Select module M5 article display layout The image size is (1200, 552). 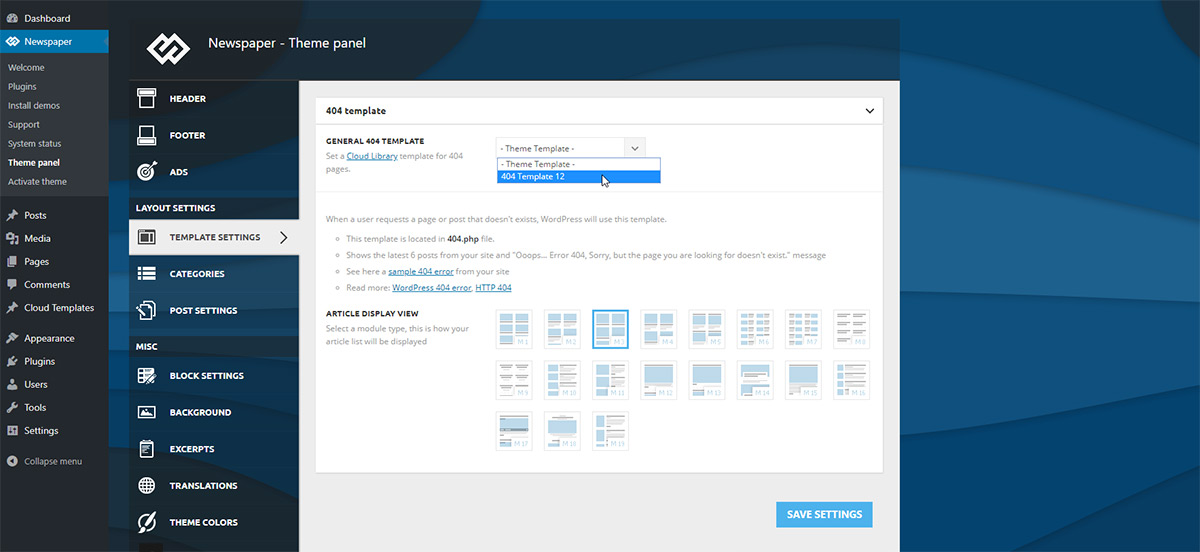coord(707,329)
